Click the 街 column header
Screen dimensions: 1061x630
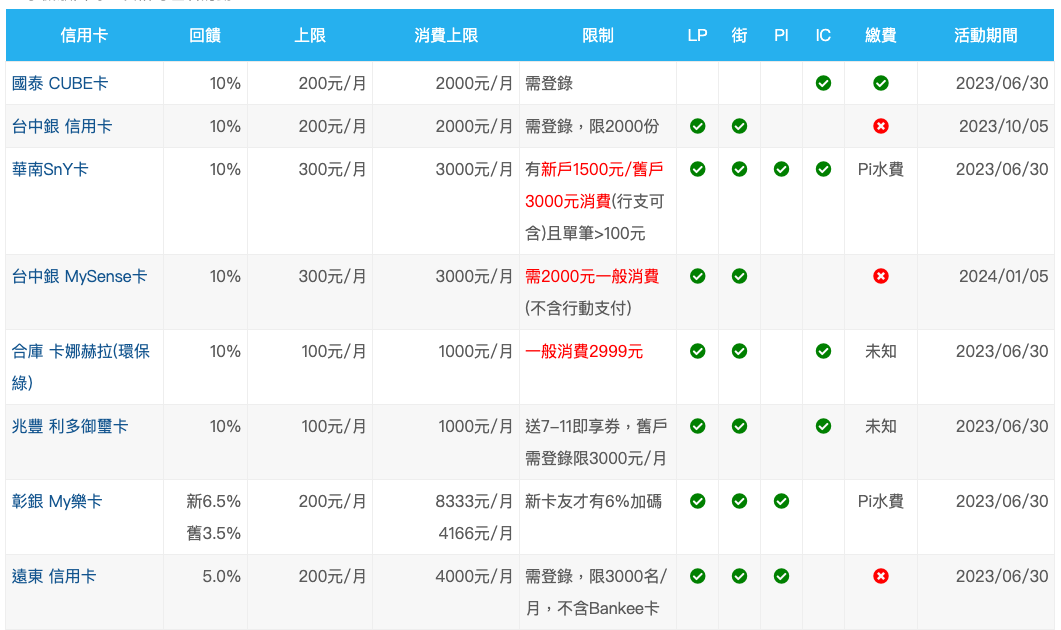740,35
